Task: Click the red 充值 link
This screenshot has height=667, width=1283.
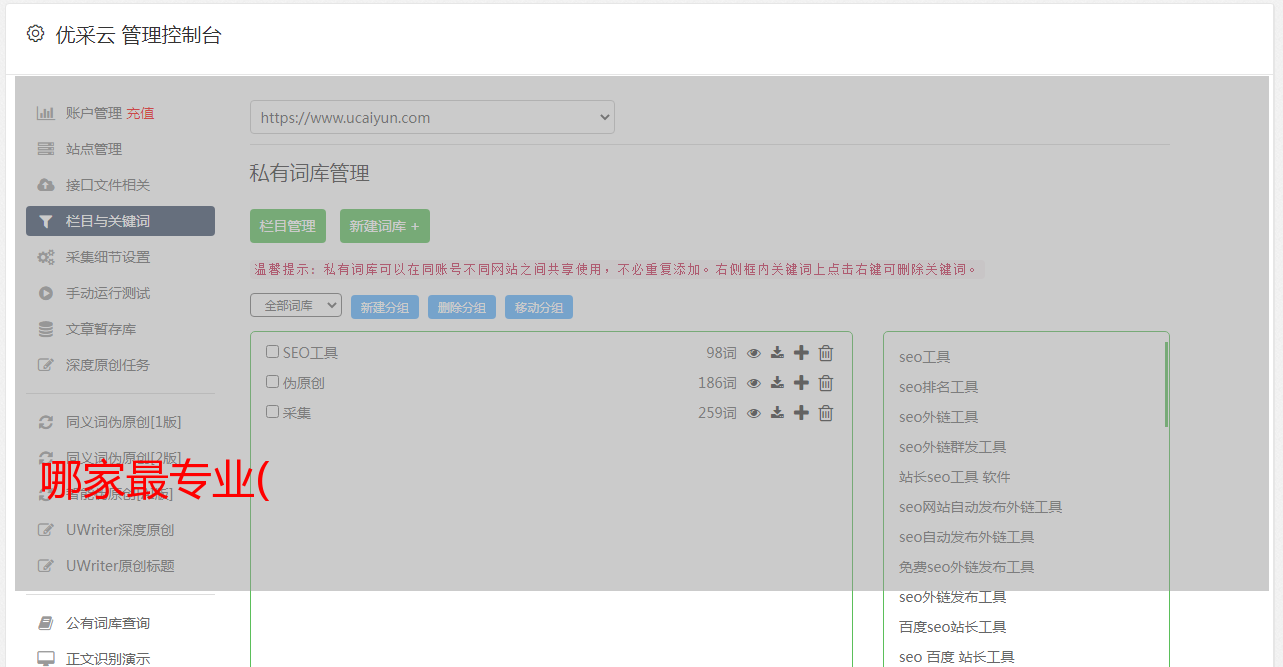Action: 140,113
